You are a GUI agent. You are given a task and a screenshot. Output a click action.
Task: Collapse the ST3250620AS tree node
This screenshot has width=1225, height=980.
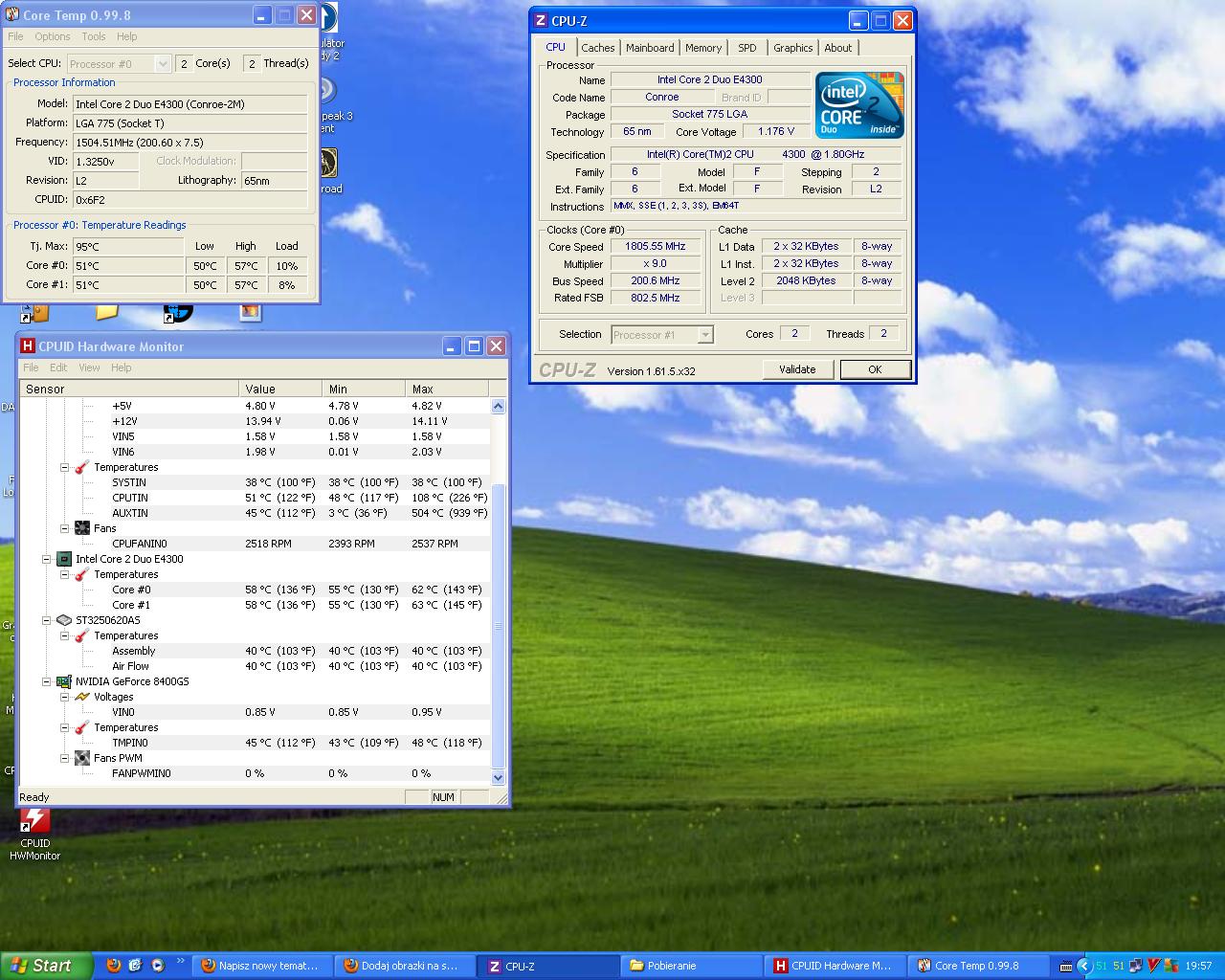pyautogui.click(x=46, y=620)
